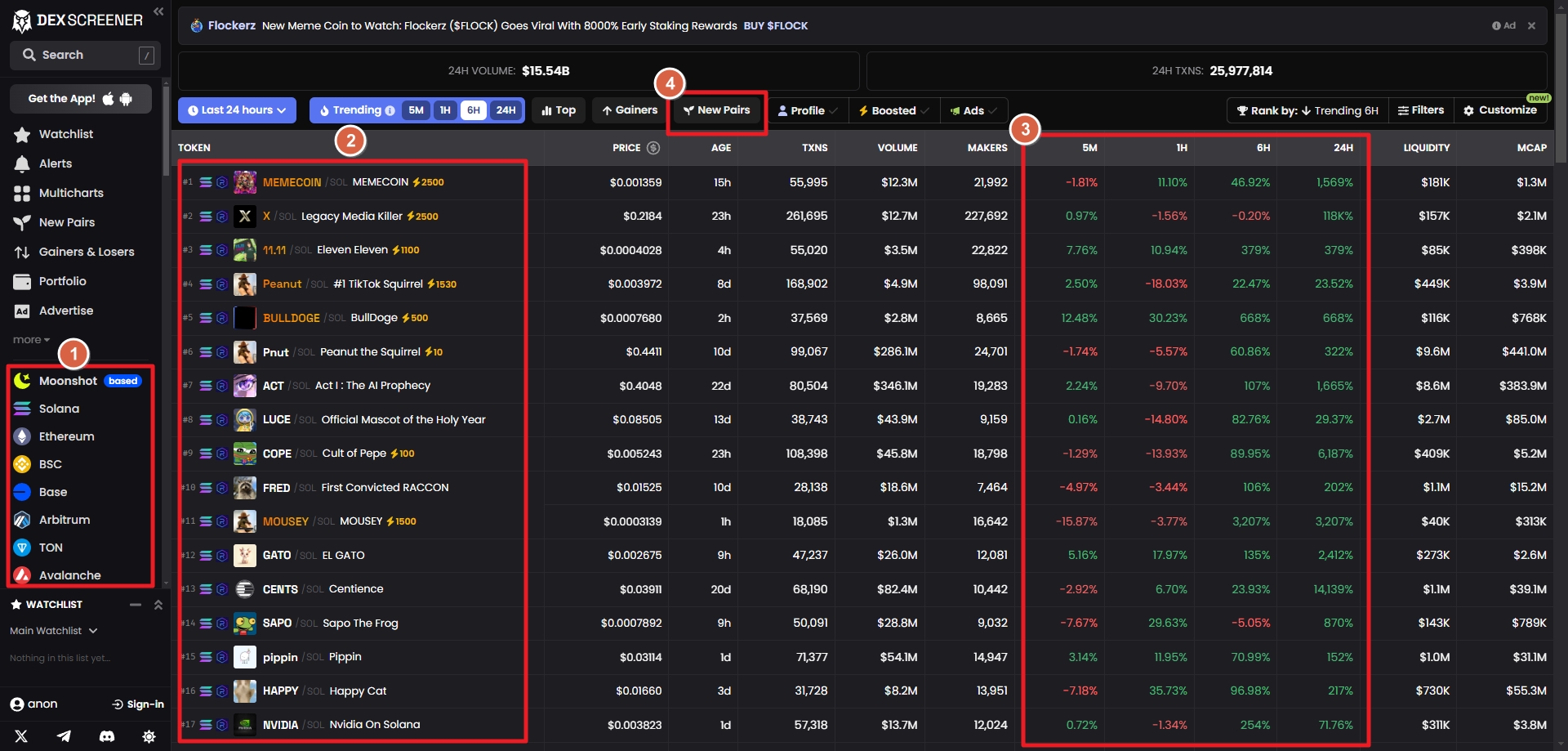Open X (Twitter) icon in footer
The image size is (1568, 751).
coord(21,736)
